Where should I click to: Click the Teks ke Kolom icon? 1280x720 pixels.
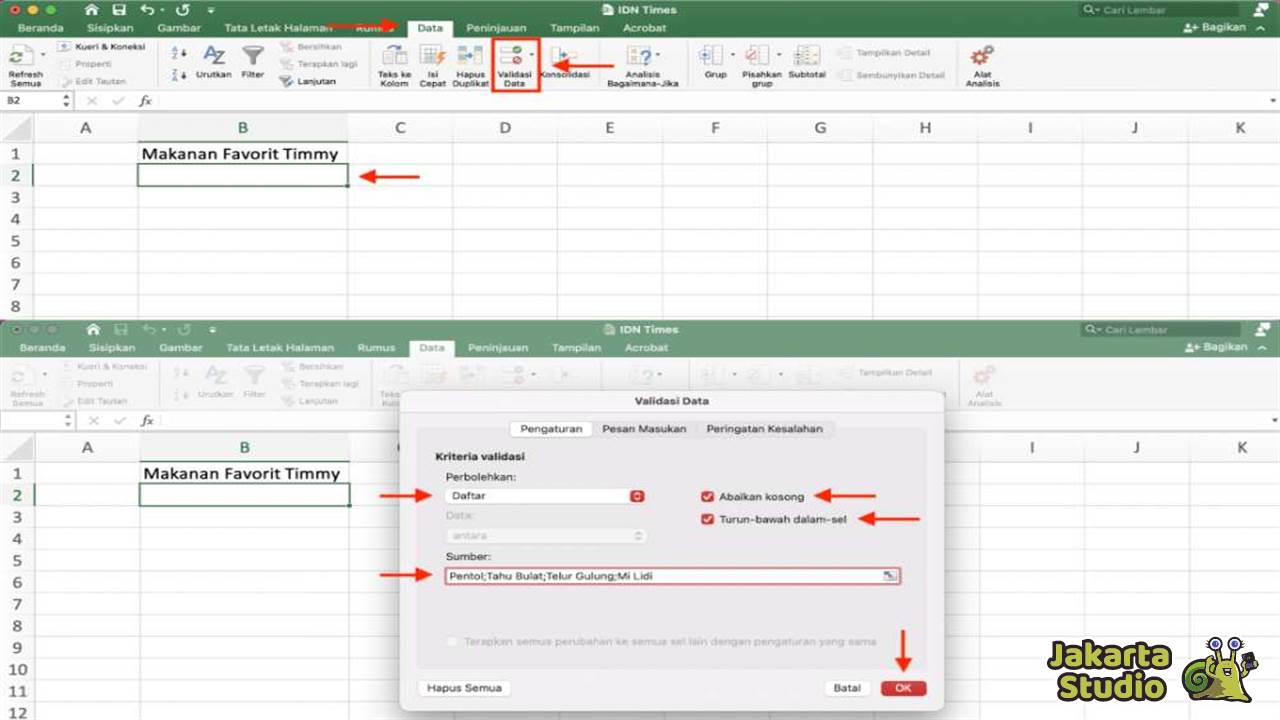tap(394, 62)
